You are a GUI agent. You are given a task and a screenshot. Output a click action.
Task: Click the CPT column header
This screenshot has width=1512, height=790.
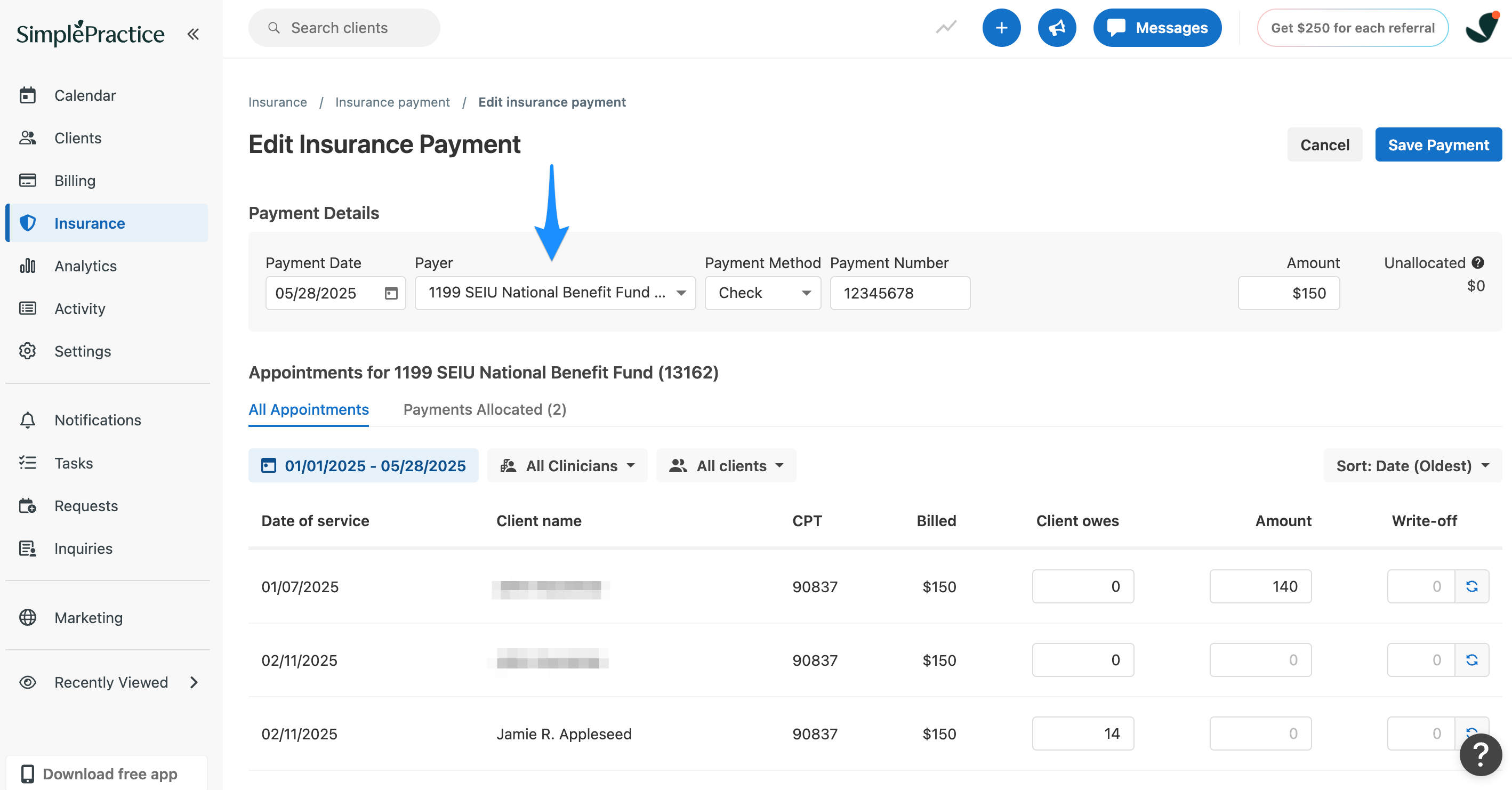click(807, 521)
